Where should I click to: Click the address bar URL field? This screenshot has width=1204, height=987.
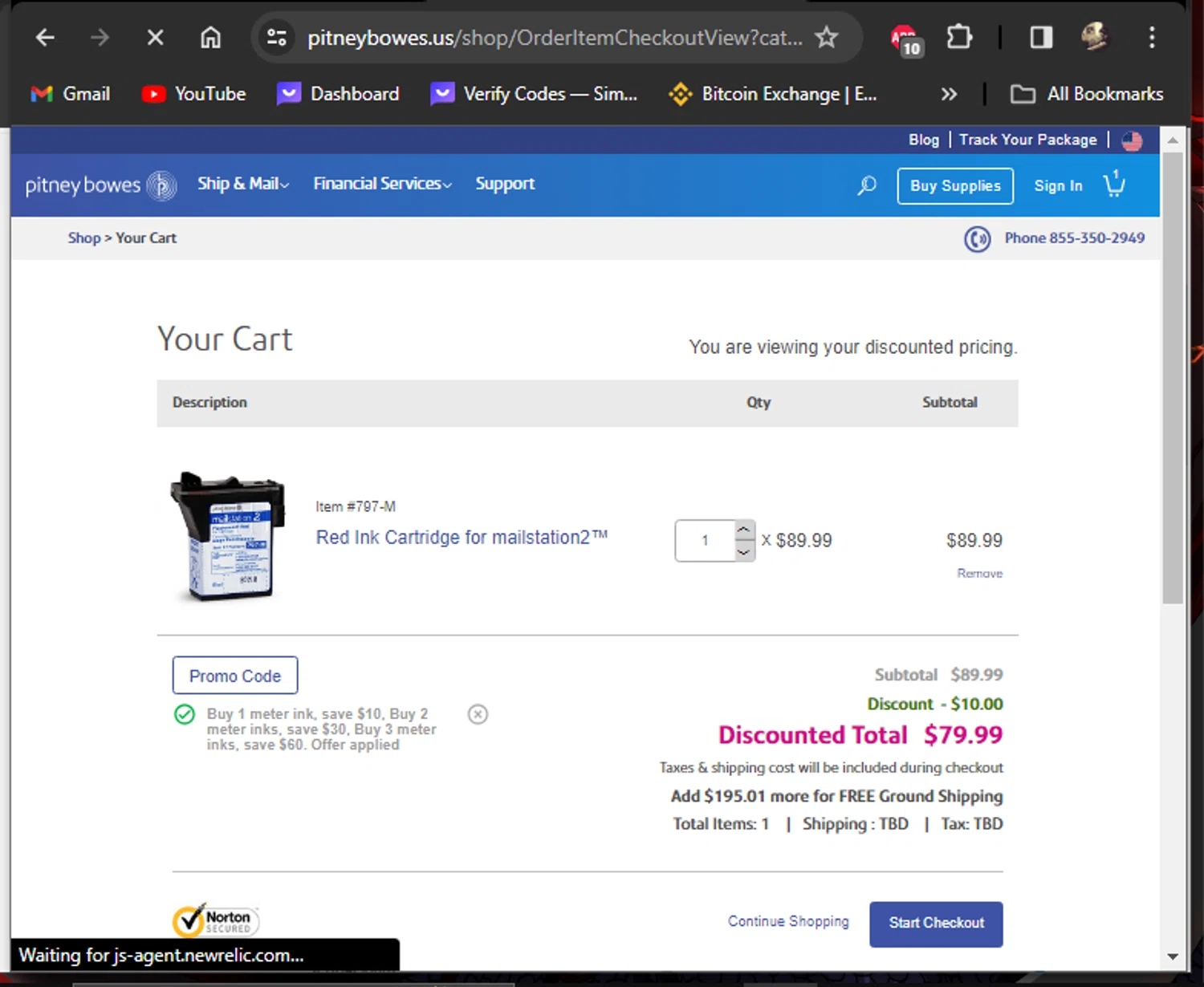click(x=555, y=38)
